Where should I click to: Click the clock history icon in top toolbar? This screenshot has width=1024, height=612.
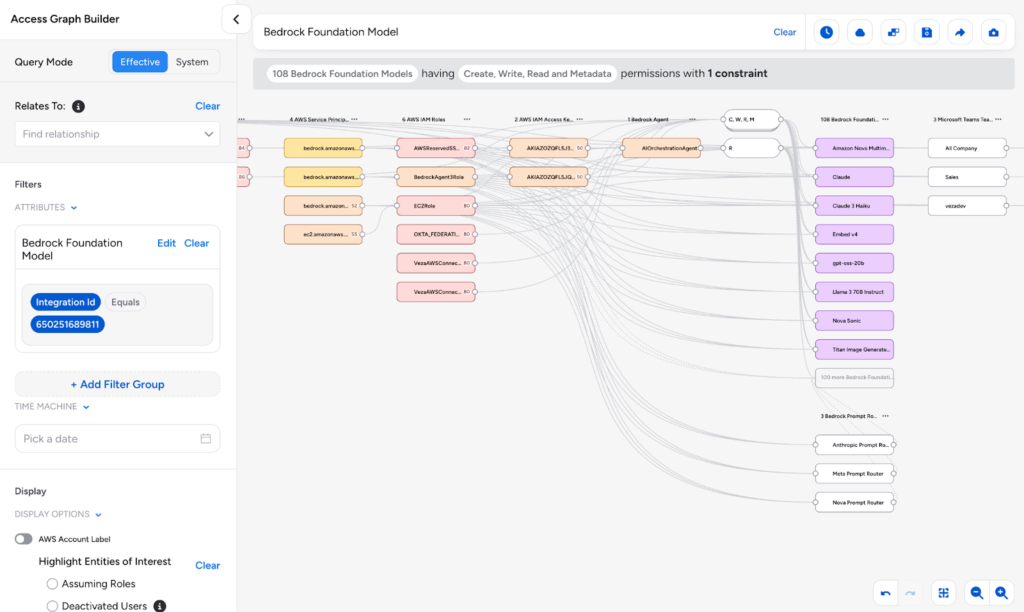[826, 32]
